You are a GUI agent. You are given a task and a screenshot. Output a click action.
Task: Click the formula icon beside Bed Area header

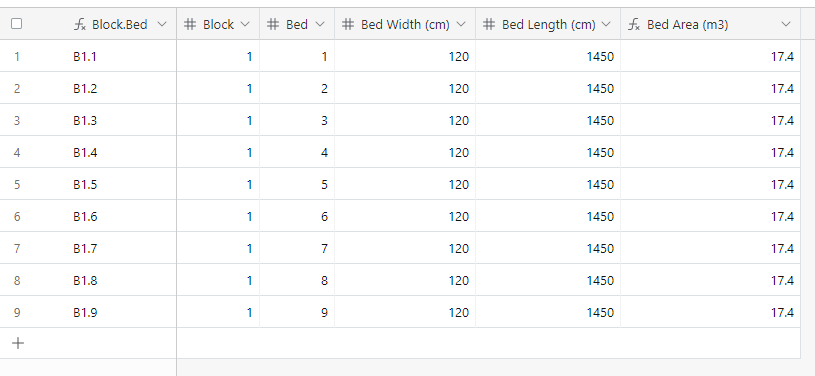634,24
